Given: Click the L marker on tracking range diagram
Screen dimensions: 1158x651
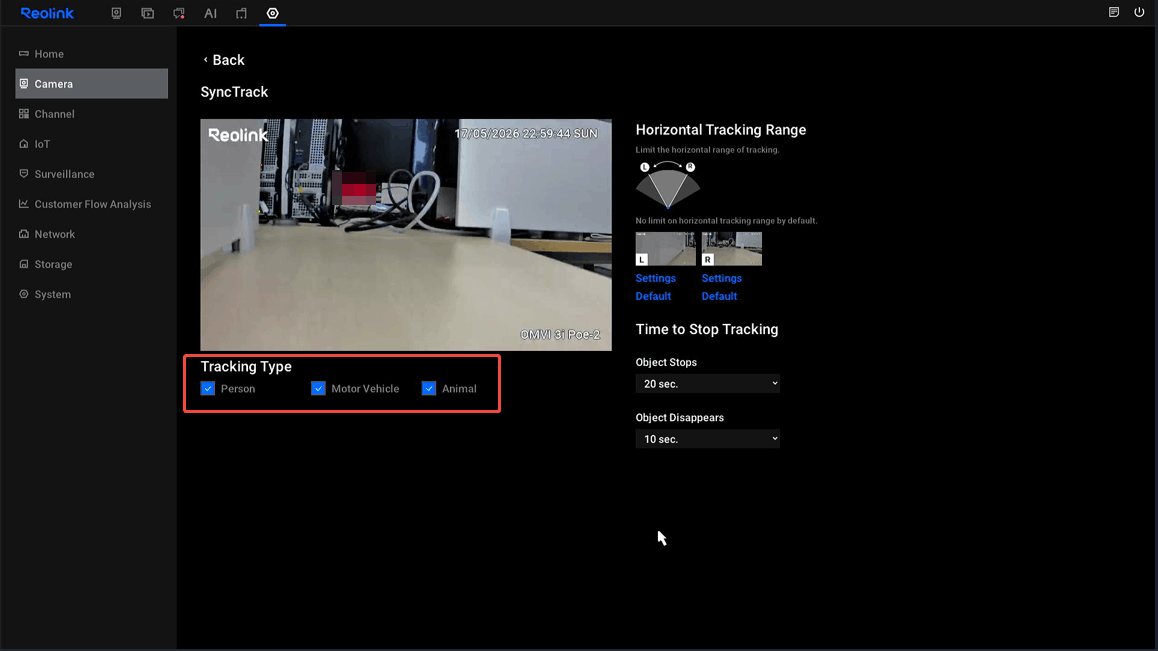Looking at the screenshot, I should coord(645,167).
